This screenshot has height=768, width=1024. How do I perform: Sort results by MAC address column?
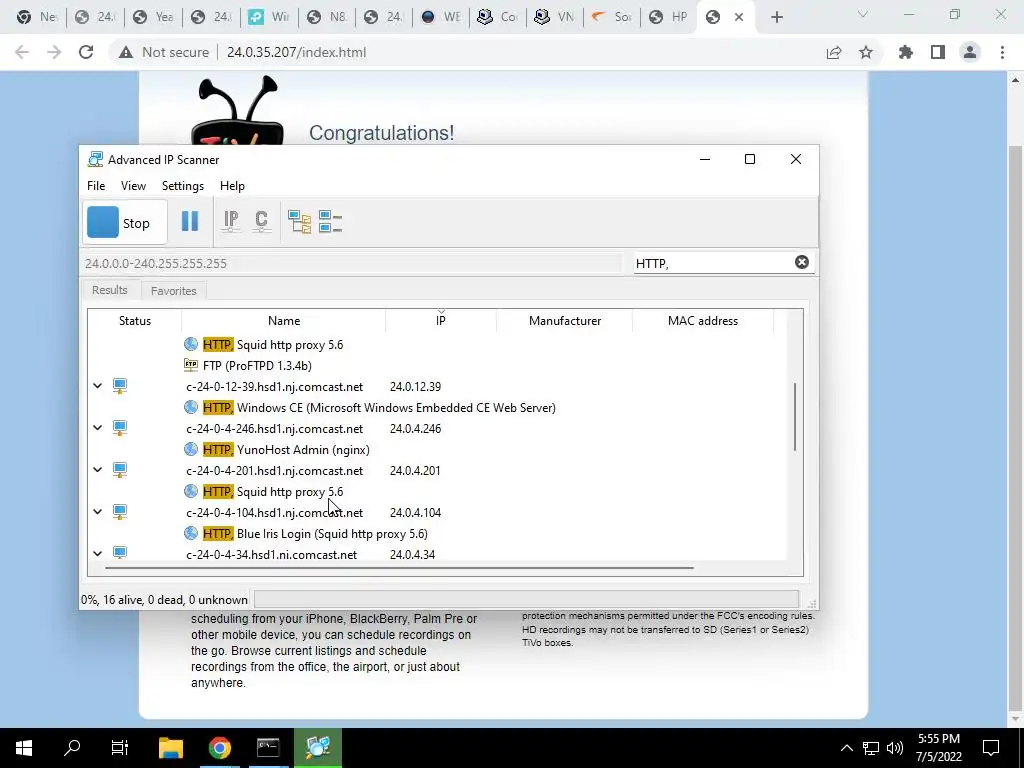pyautogui.click(x=703, y=321)
